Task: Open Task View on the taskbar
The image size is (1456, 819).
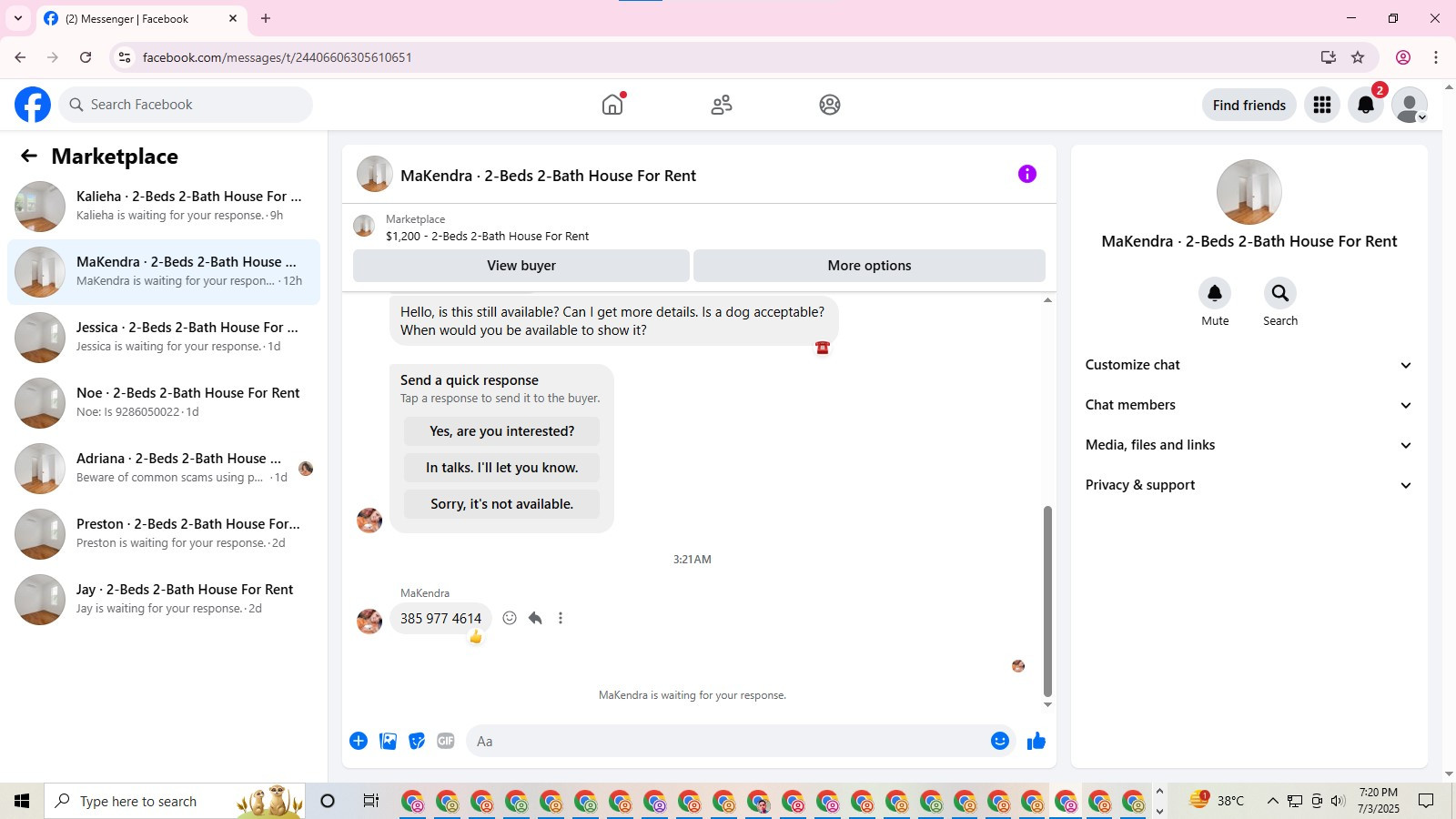Action: click(370, 801)
